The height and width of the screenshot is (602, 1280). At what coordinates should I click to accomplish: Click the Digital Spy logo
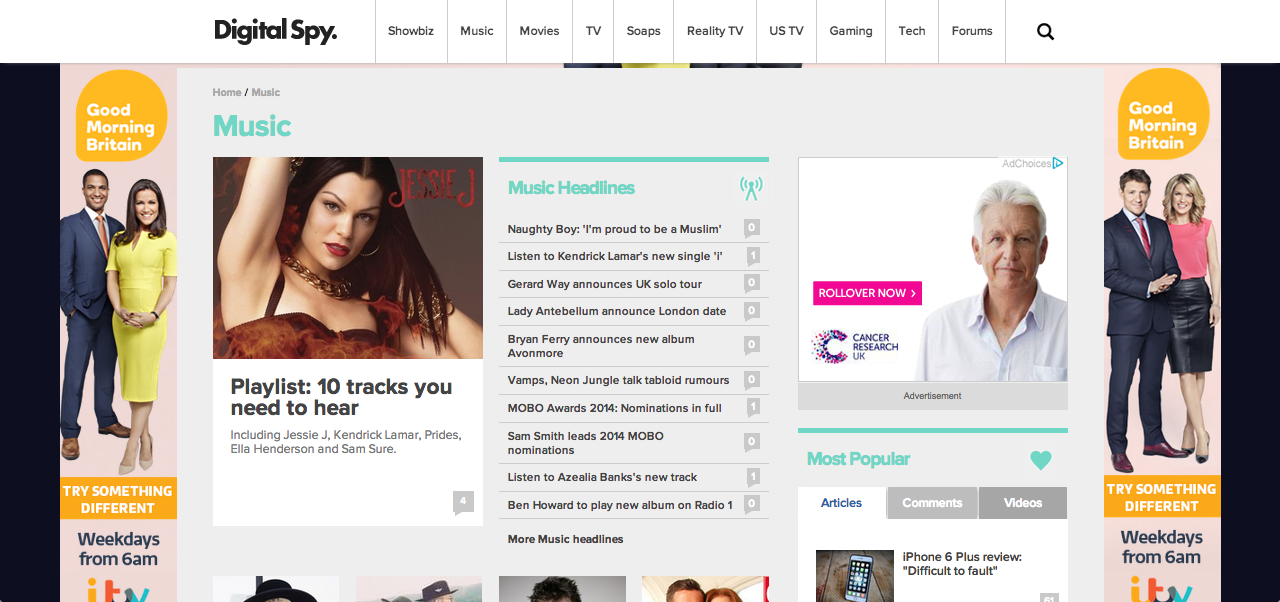276,31
